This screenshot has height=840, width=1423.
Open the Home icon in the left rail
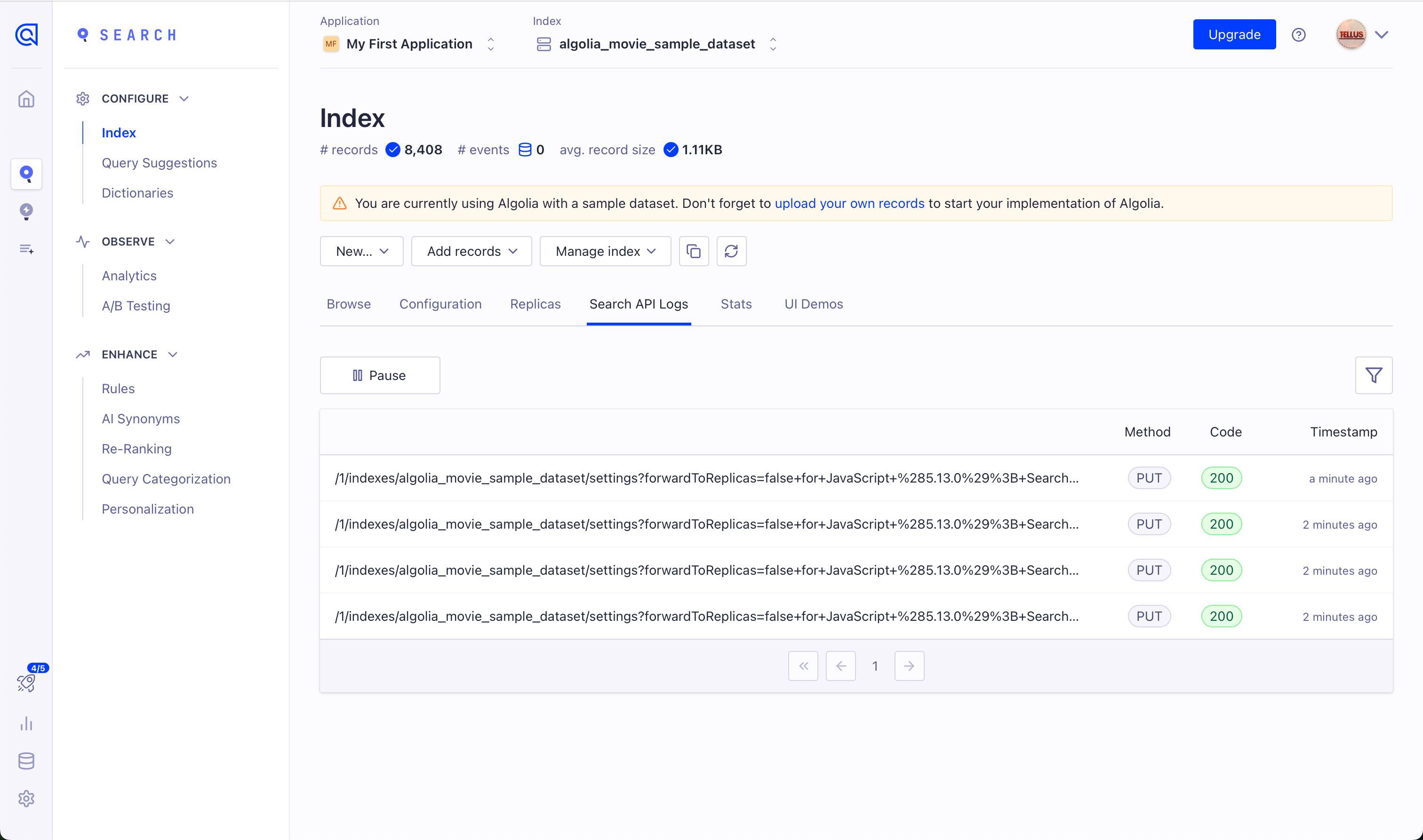(x=26, y=99)
